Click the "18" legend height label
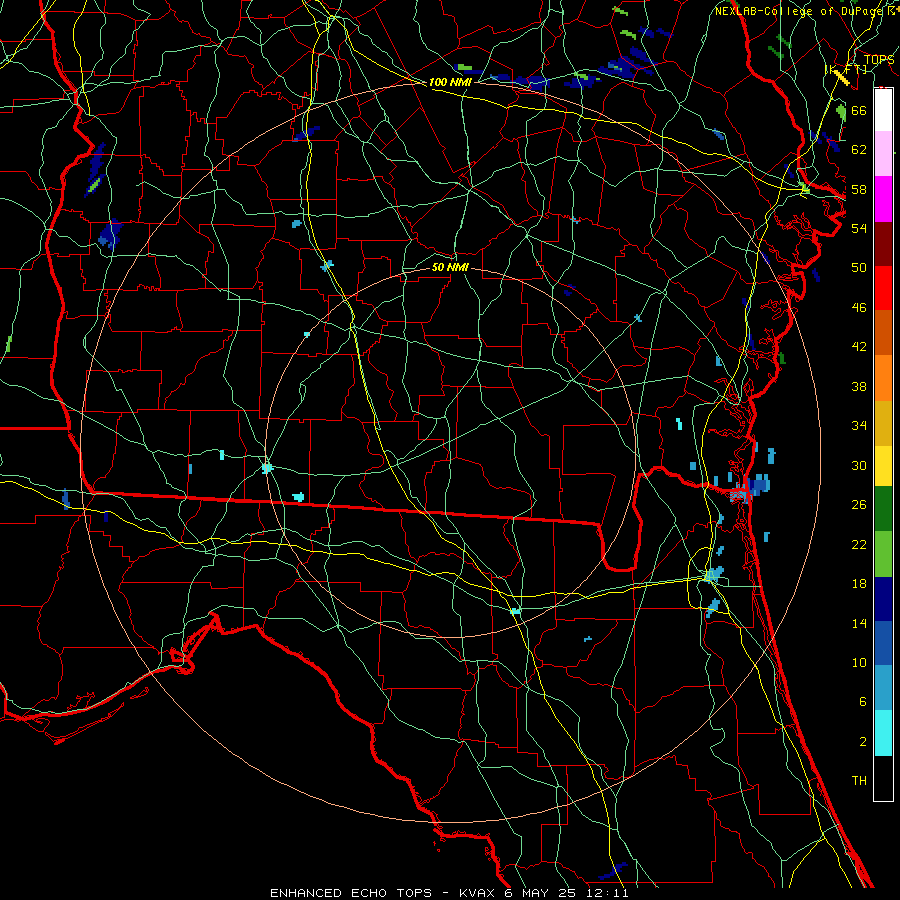This screenshot has width=900, height=900. 859,584
